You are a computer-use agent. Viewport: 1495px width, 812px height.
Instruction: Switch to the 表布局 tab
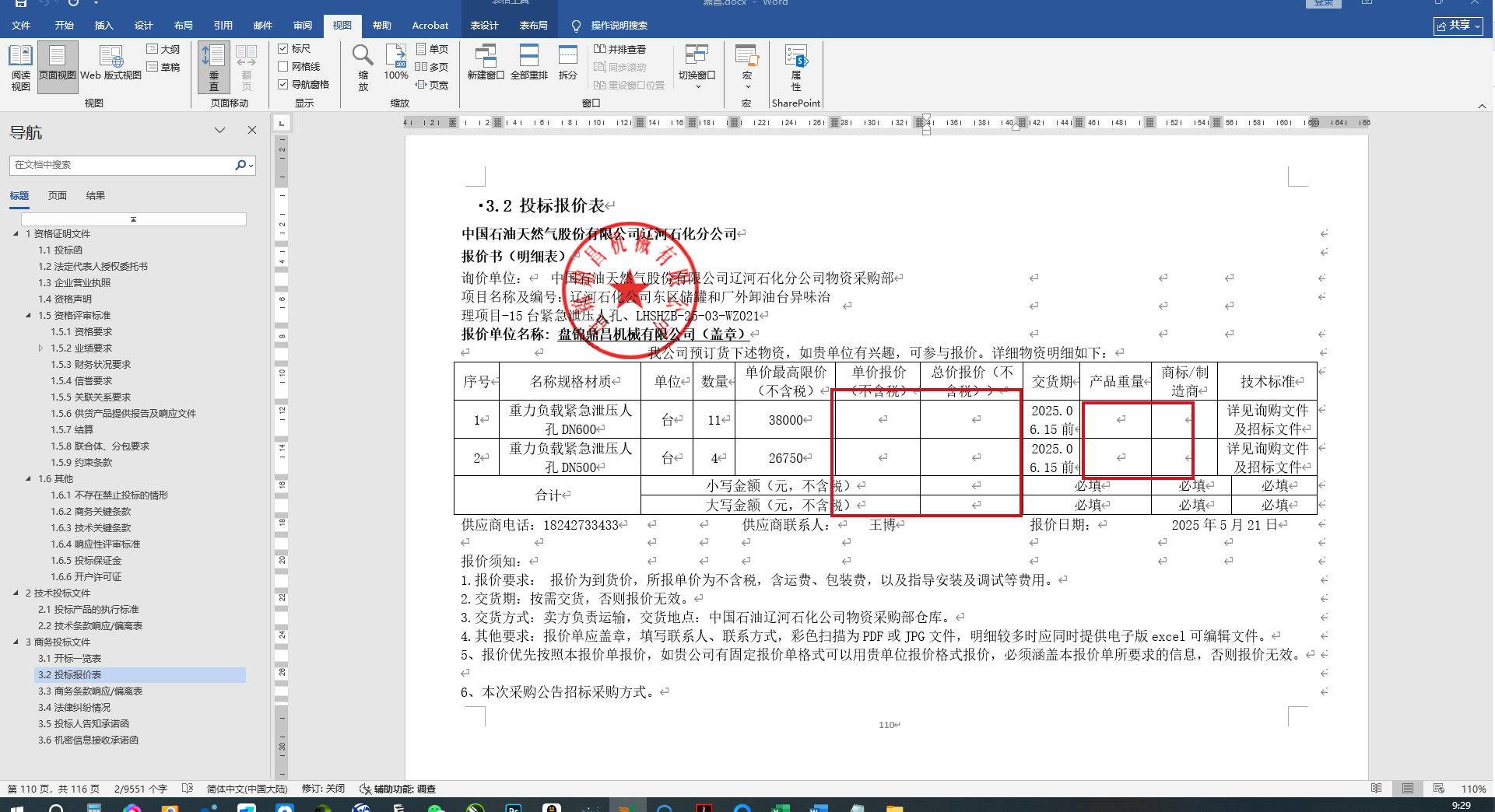point(534,26)
